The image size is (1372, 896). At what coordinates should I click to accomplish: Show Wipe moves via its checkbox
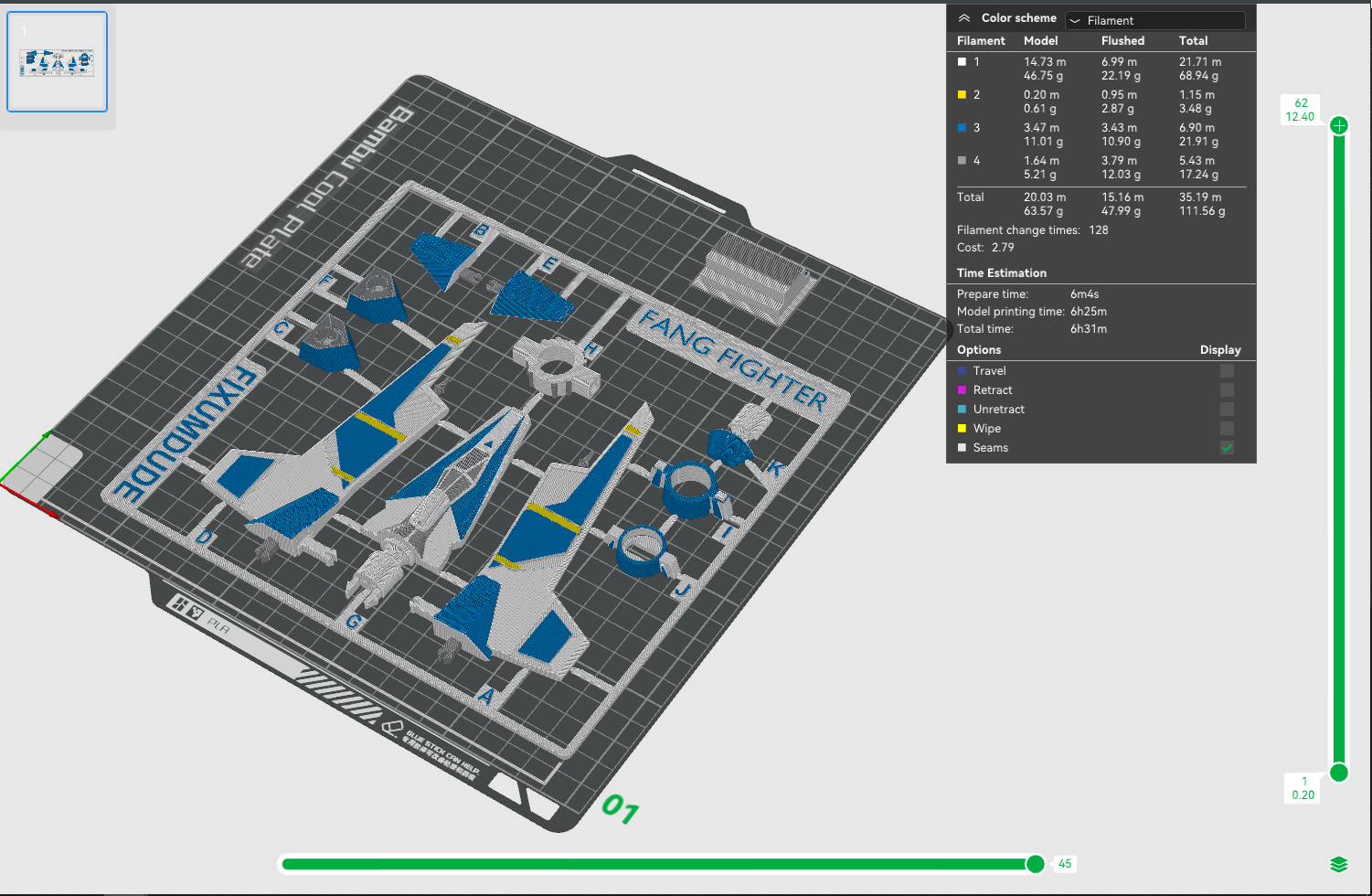[1227, 429]
